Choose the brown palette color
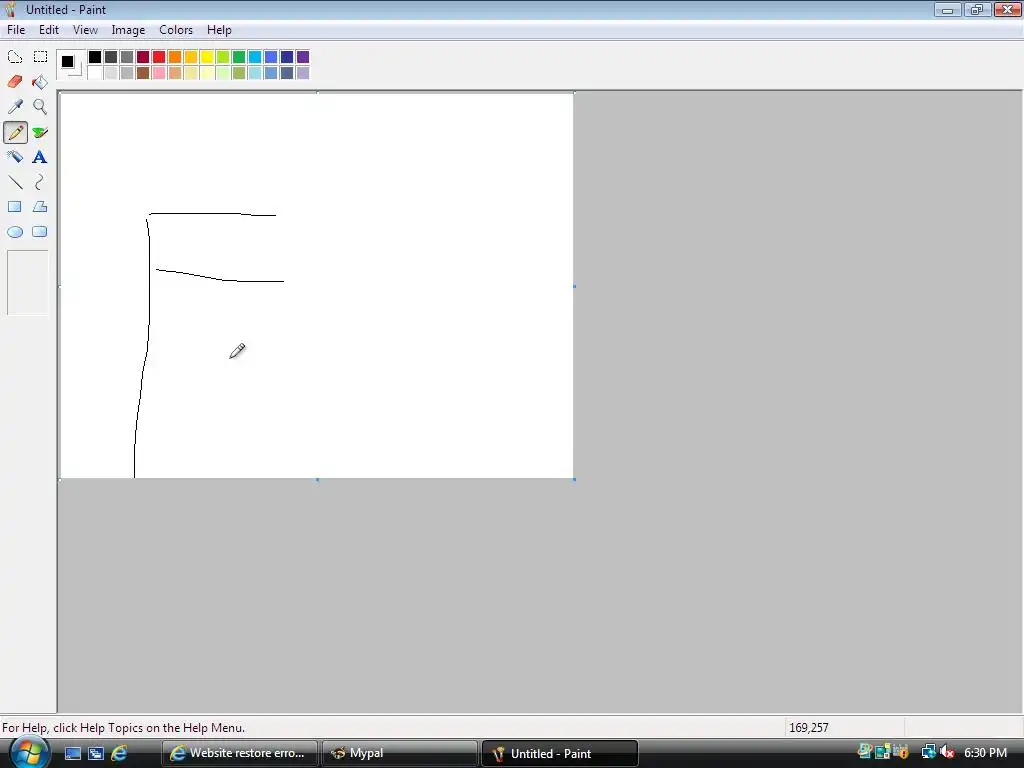The width and height of the screenshot is (1024, 768). tap(143, 72)
